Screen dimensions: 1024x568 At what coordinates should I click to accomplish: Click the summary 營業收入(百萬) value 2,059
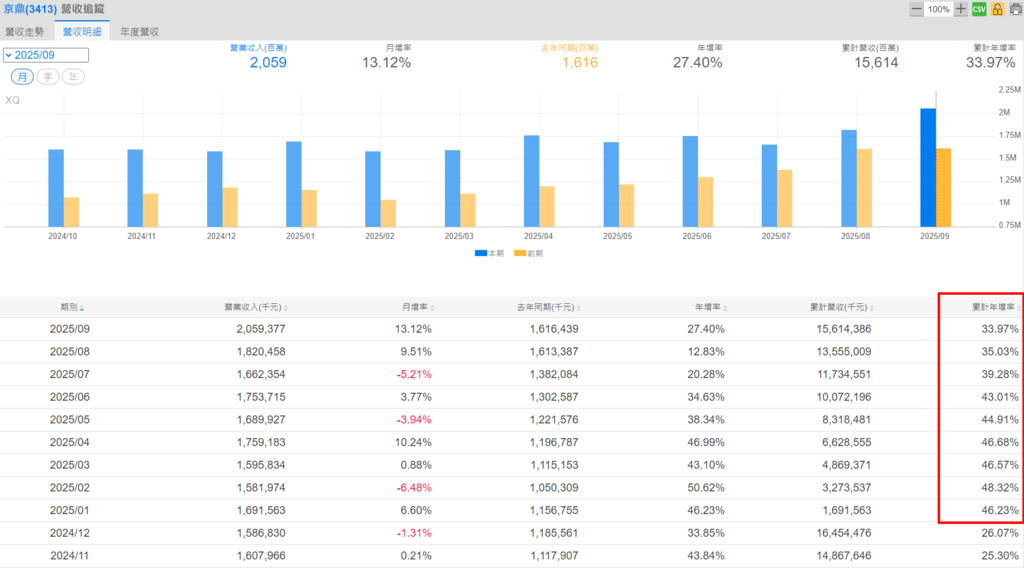pyautogui.click(x=268, y=63)
